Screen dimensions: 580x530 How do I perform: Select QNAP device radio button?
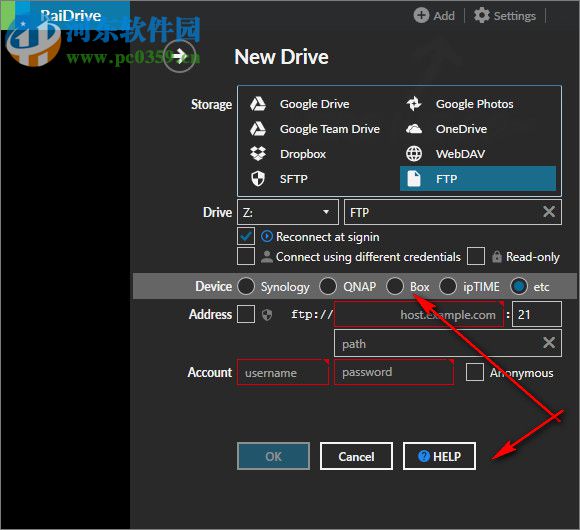(328, 286)
